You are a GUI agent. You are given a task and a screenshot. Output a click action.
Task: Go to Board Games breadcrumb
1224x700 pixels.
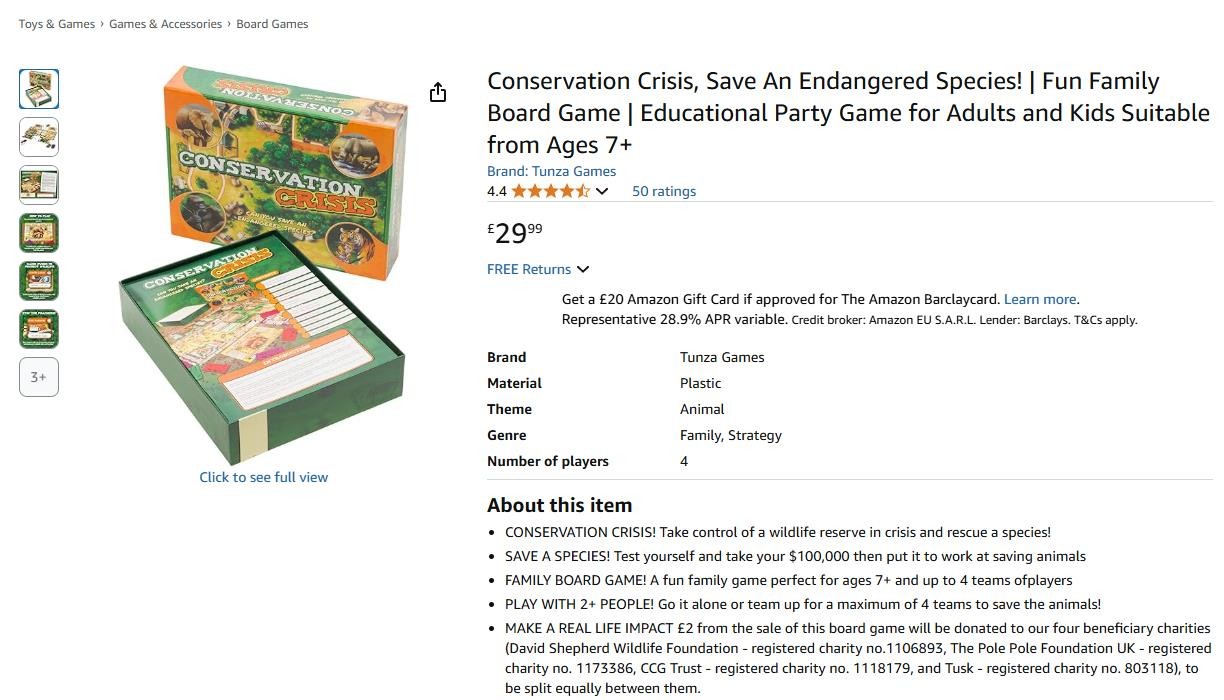(x=272, y=24)
